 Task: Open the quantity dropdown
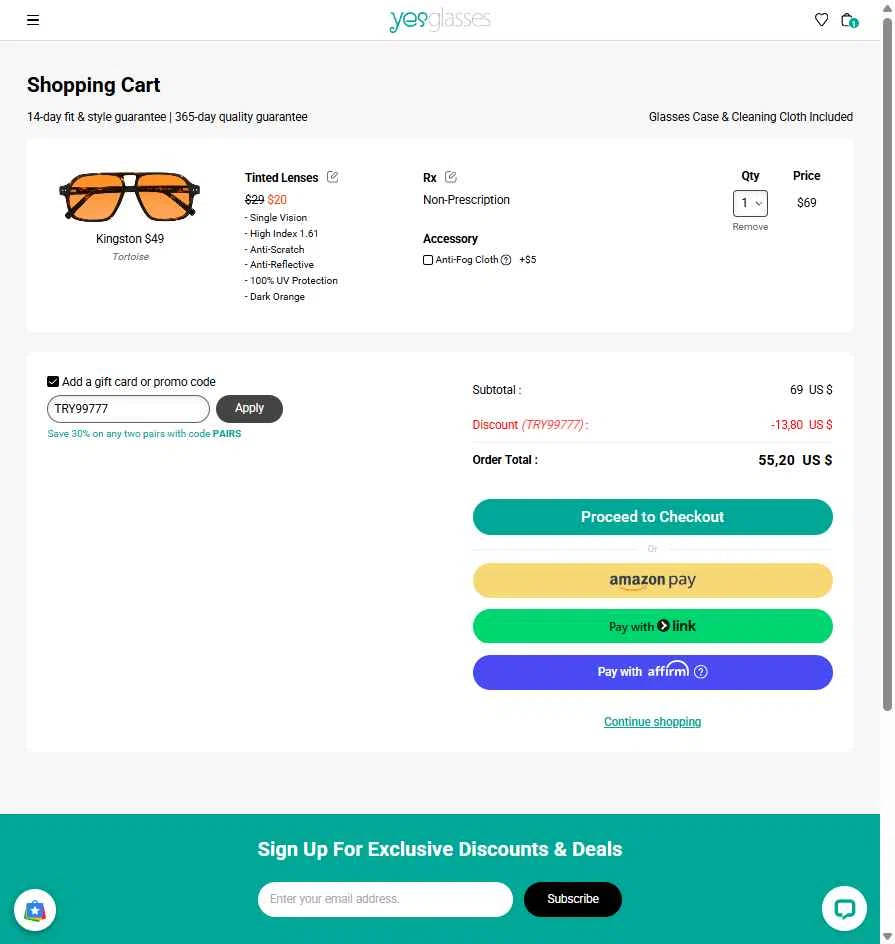(750, 203)
